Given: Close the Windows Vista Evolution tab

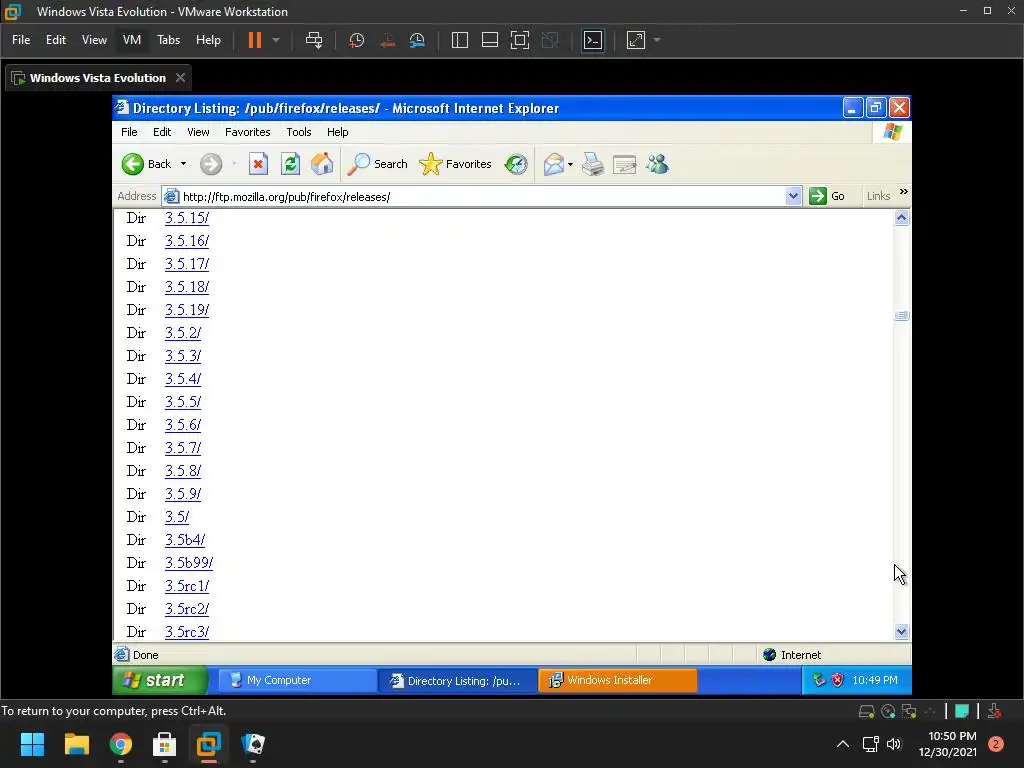Looking at the screenshot, I should 180,78.
